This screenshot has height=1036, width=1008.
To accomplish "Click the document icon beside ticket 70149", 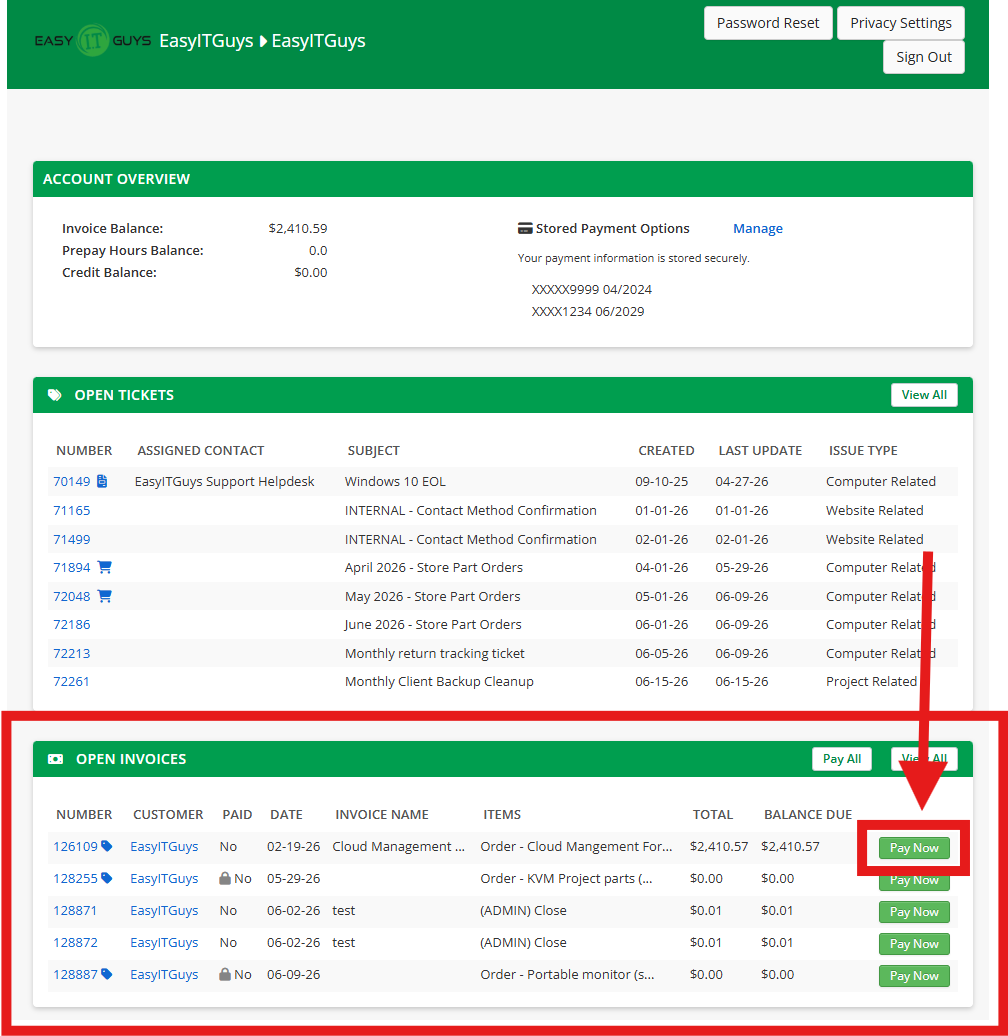I will pos(102,481).
